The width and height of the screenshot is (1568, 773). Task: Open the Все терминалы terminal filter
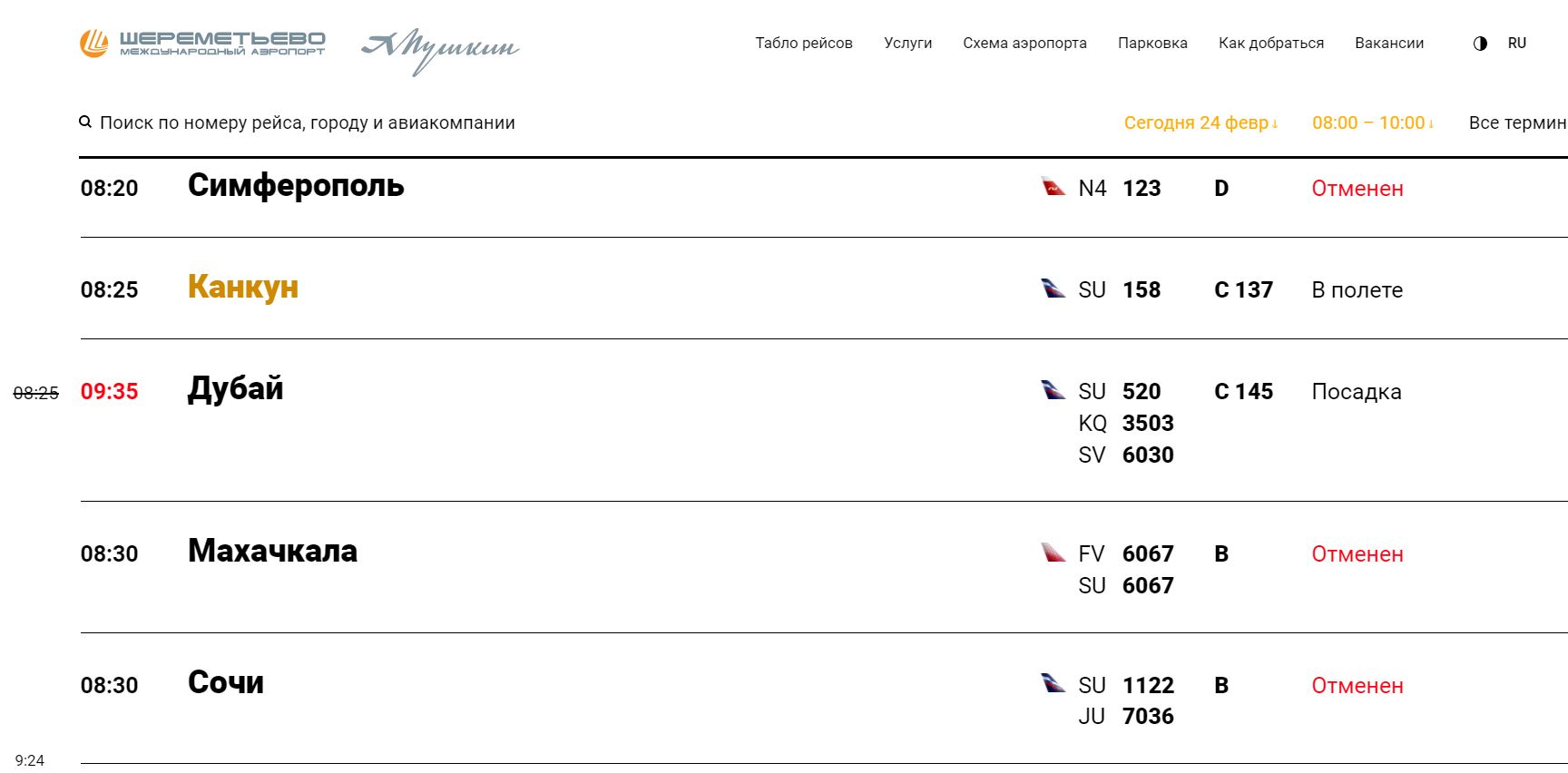pyautogui.click(x=1518, y=122)
